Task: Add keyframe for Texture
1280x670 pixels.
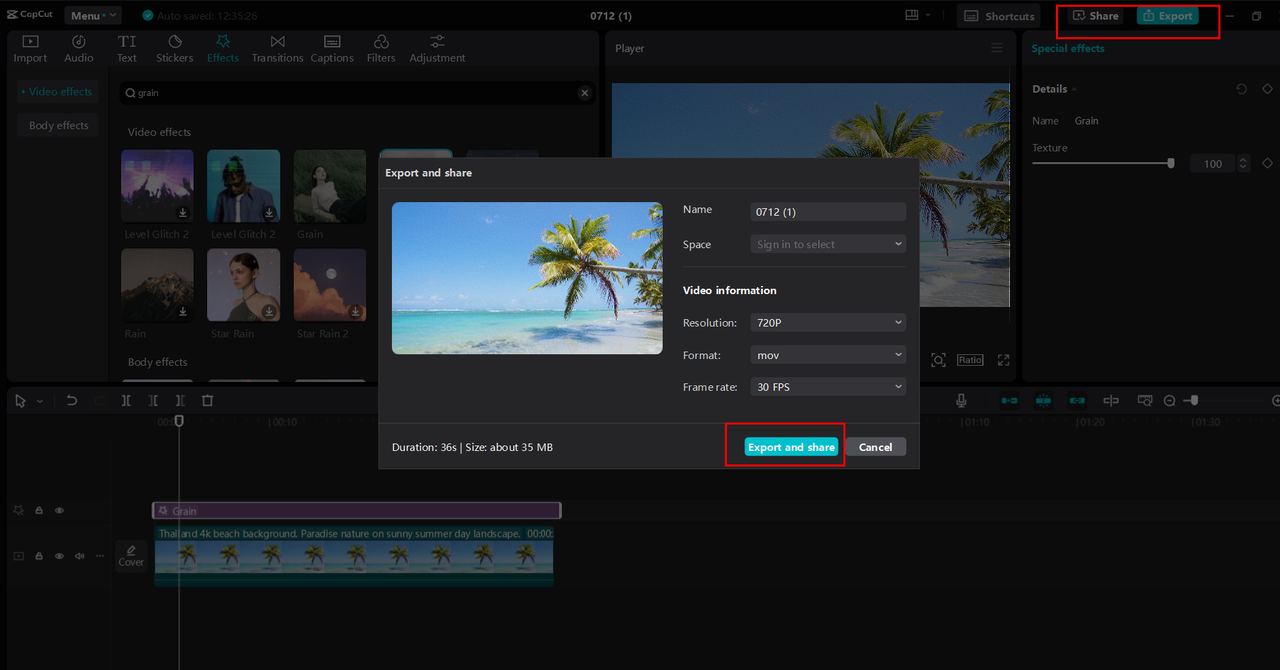Action: [1267, 163]
